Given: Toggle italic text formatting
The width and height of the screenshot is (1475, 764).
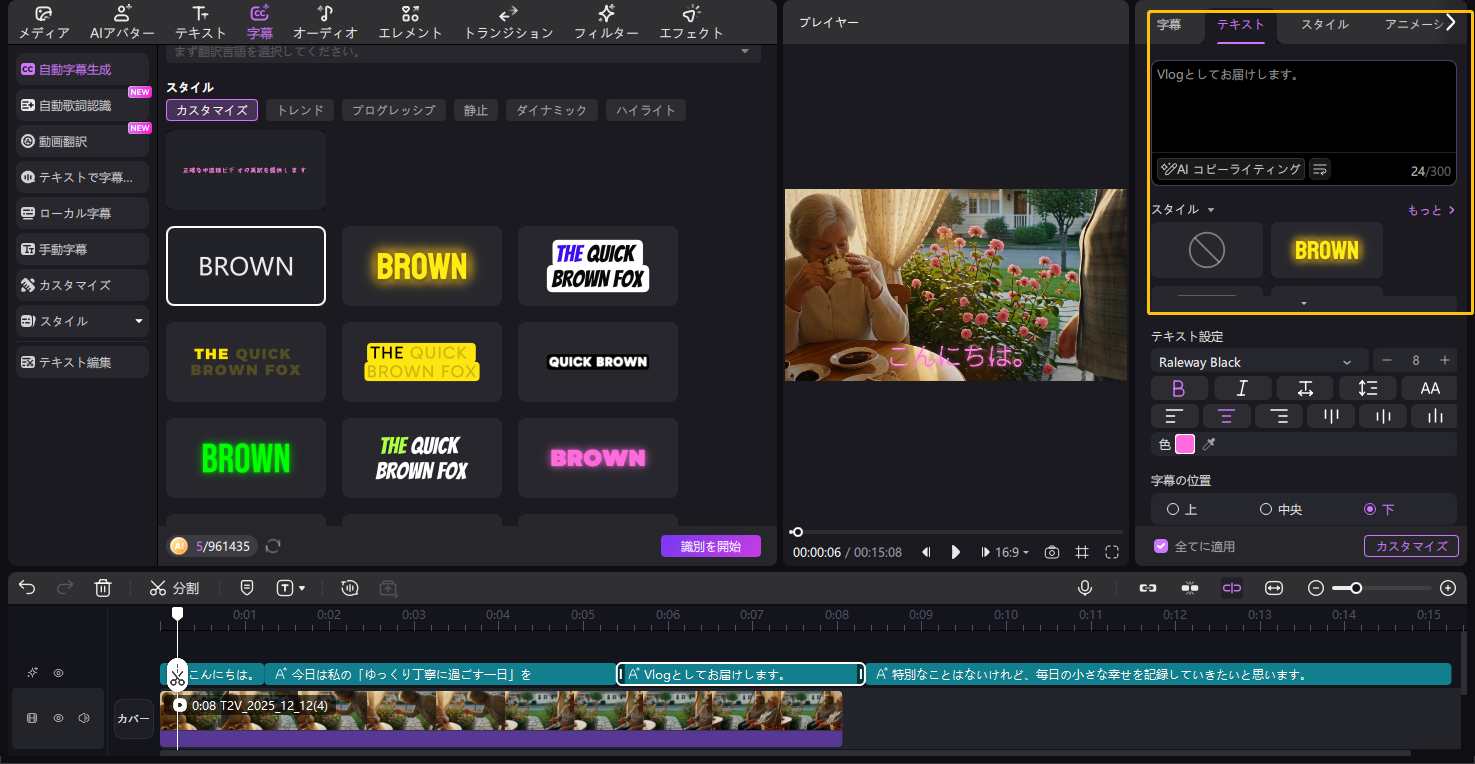Looking at the screenshot, I should (1242, 388).
